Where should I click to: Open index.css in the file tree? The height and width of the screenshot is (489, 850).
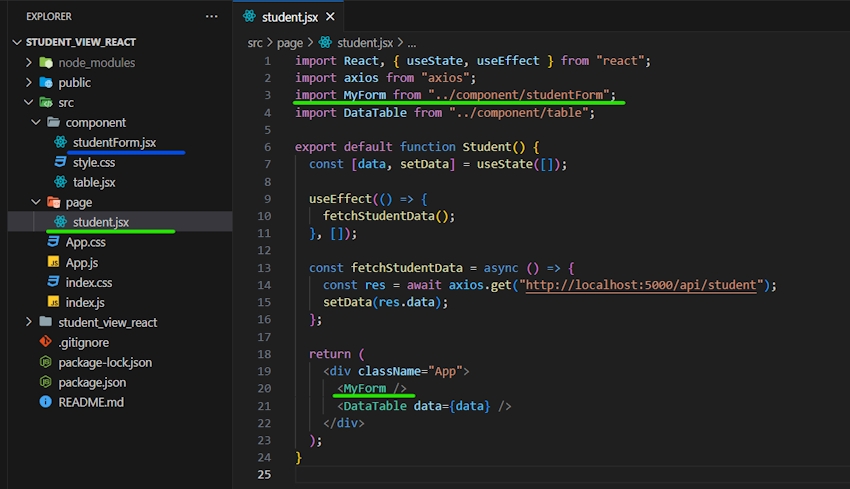(x=88, y=283)
